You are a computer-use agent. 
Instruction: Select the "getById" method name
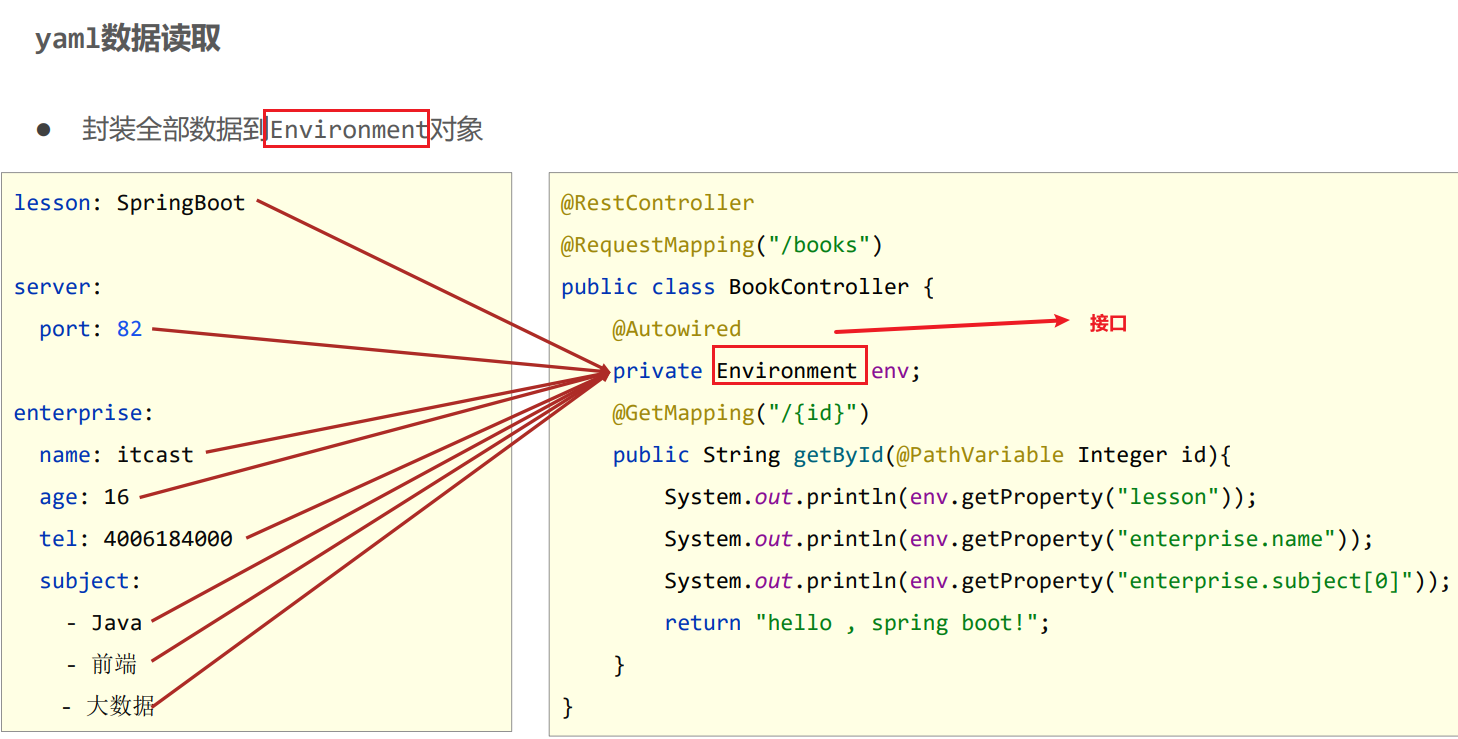pos(839,455)
